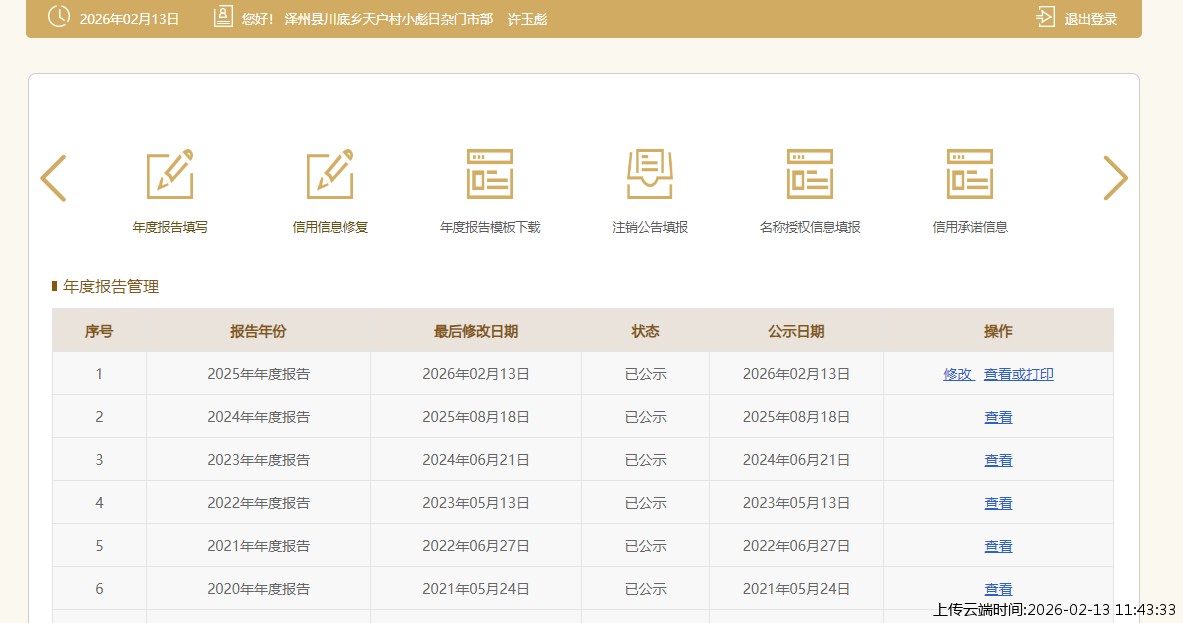The width and height of the screenshot is (1183, 623).
Task: Open 查看 for the 2021 annual report
Action: click(x=998, y=547)
